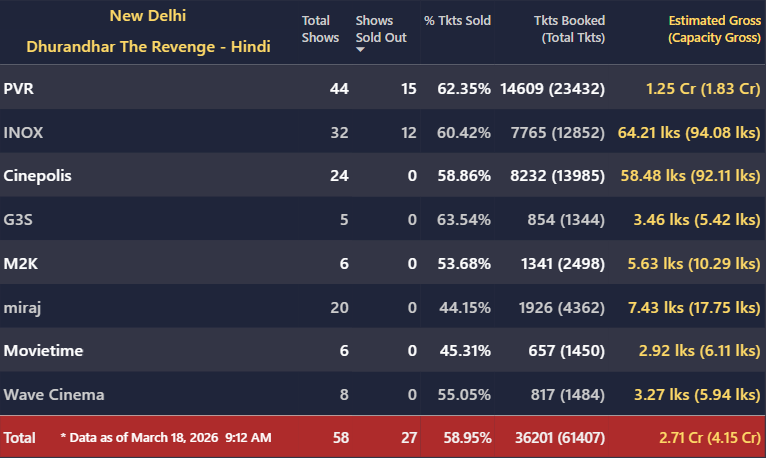Click miraj percentage 44.15%
Screen dimensions: 766x458
pyautogui.click(x=465, y=308)
